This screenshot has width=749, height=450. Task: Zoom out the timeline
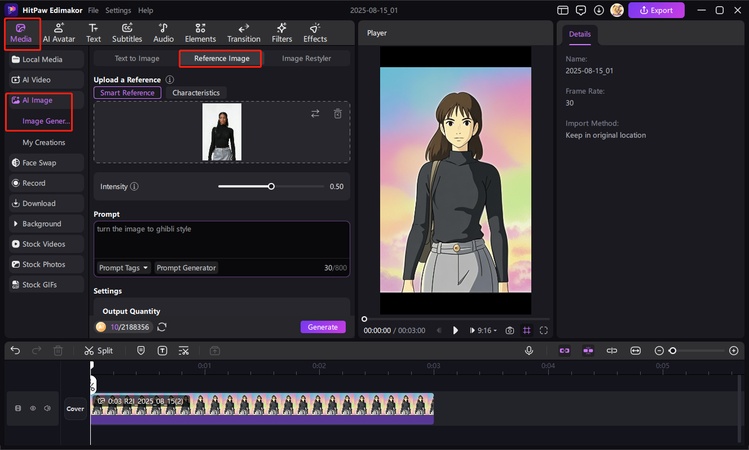point(659,351)
